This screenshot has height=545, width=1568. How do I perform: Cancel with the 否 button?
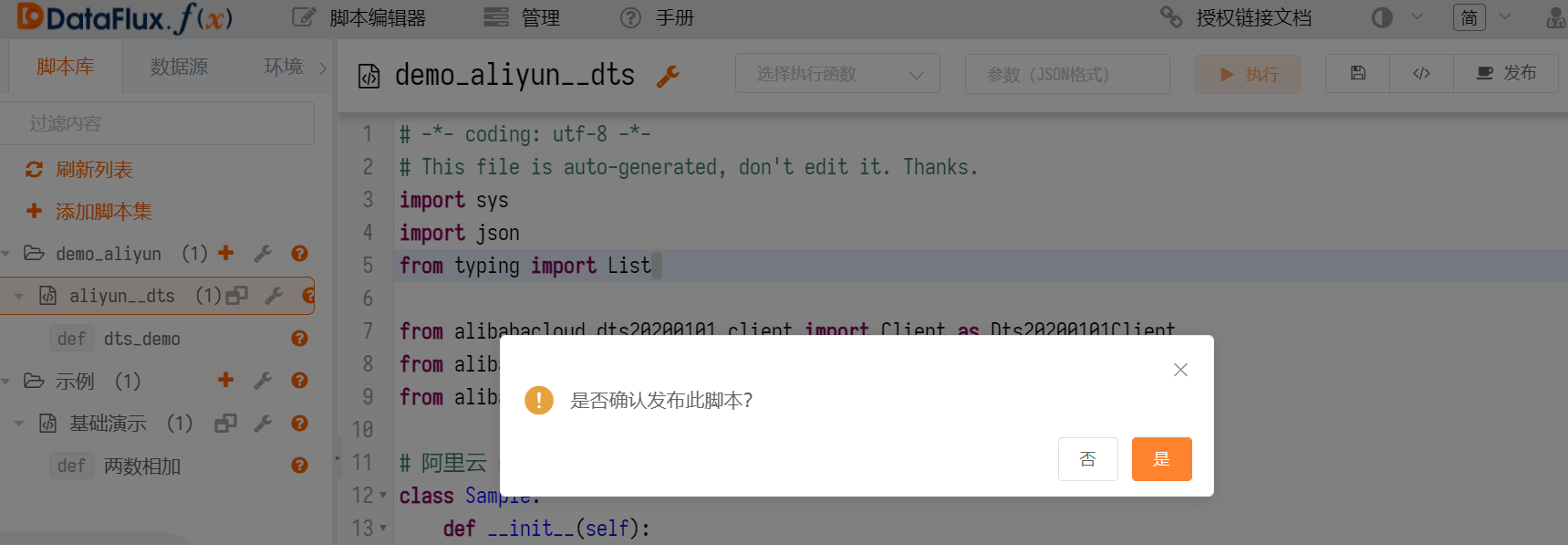[x=1087, y=459]
